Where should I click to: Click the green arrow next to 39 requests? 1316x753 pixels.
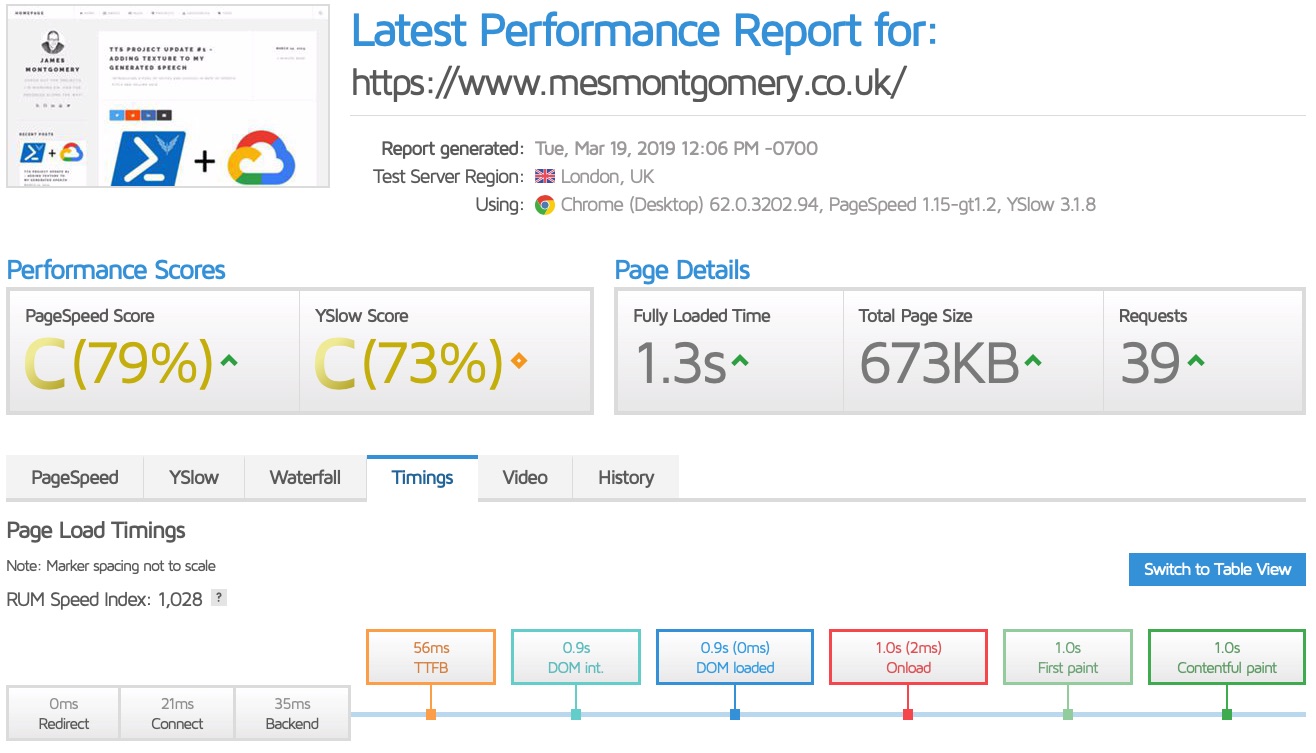[1196, 361]
